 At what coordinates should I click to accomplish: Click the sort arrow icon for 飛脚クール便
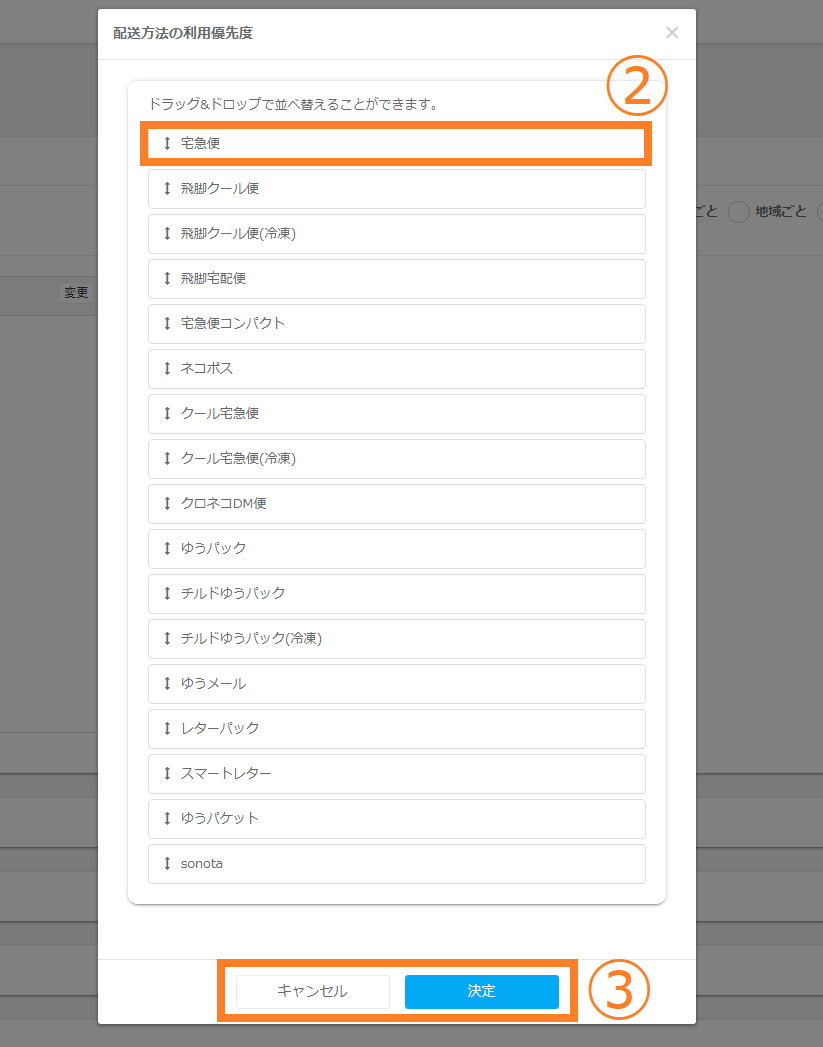[167, 188]
